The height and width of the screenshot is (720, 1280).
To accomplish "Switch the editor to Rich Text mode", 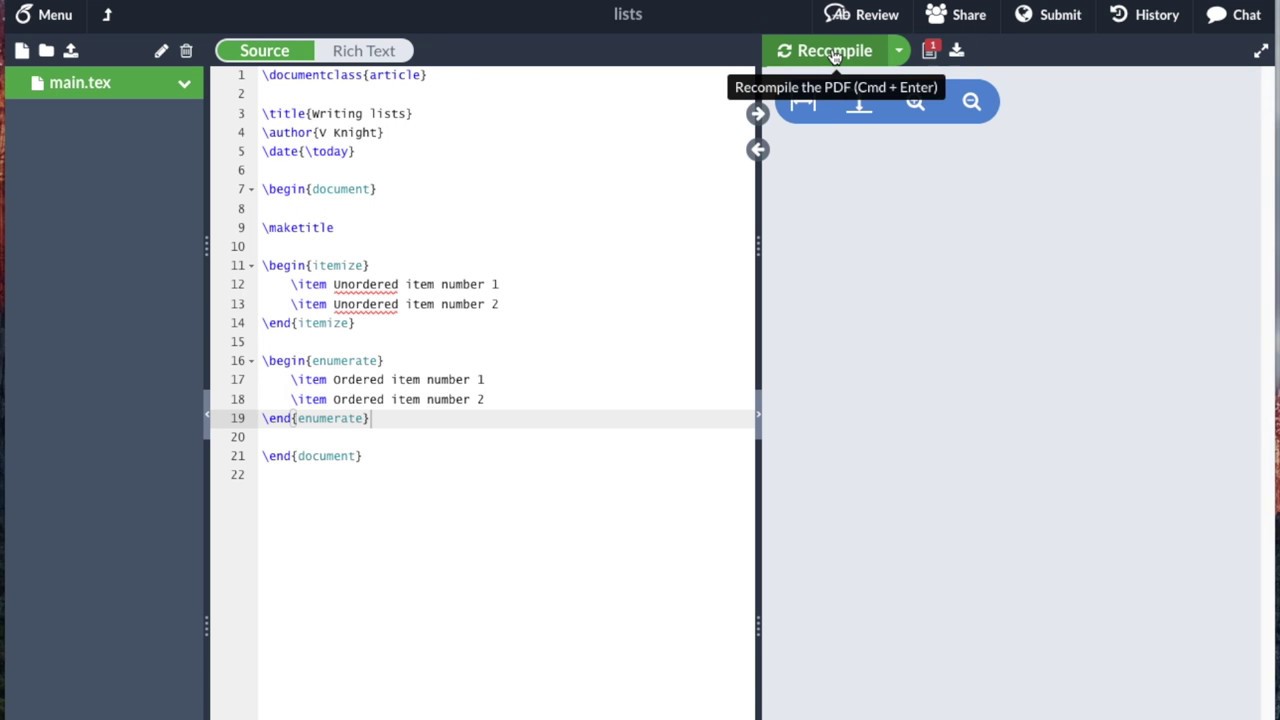I will [x=363, y=51].
